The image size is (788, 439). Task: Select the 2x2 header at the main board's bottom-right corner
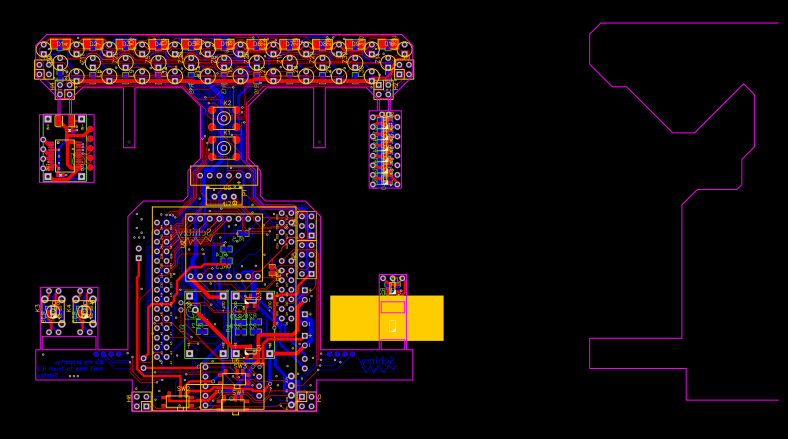307,401
